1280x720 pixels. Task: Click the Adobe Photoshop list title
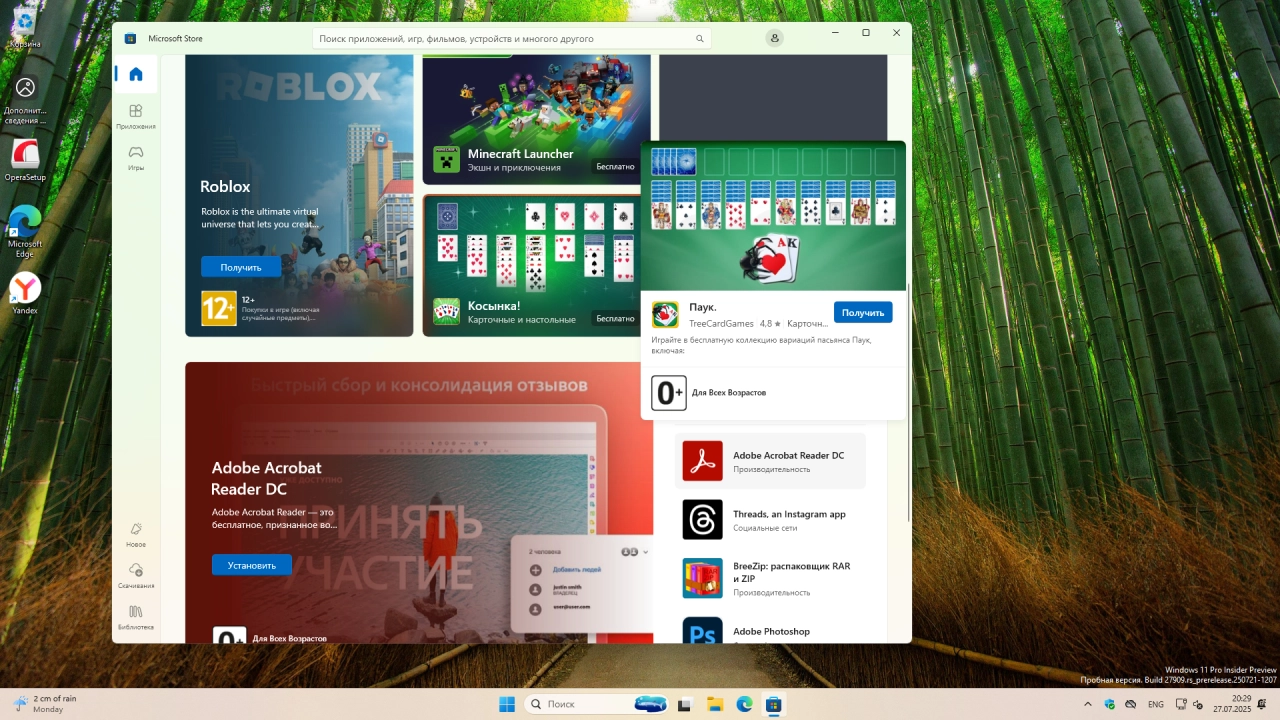point(771,631)
